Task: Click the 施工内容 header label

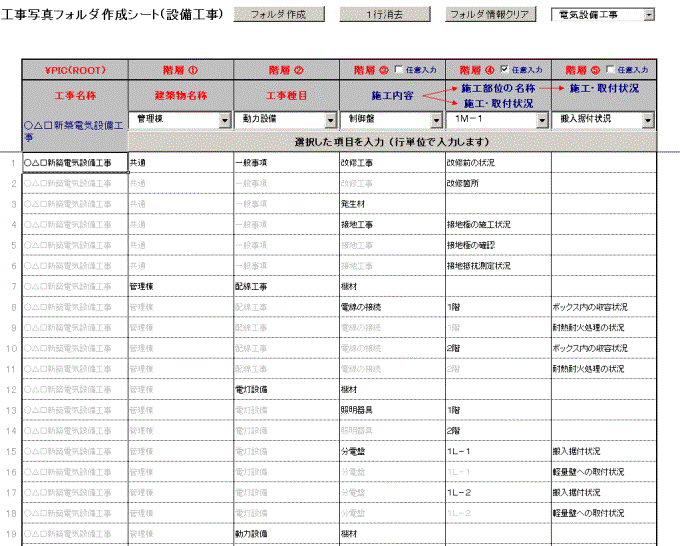Action: click(392, 95)
